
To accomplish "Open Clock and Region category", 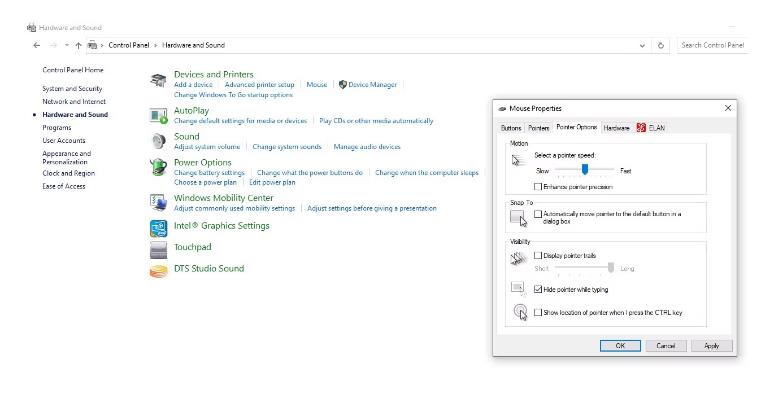I will pyautogui.click(x=68, y=173).
